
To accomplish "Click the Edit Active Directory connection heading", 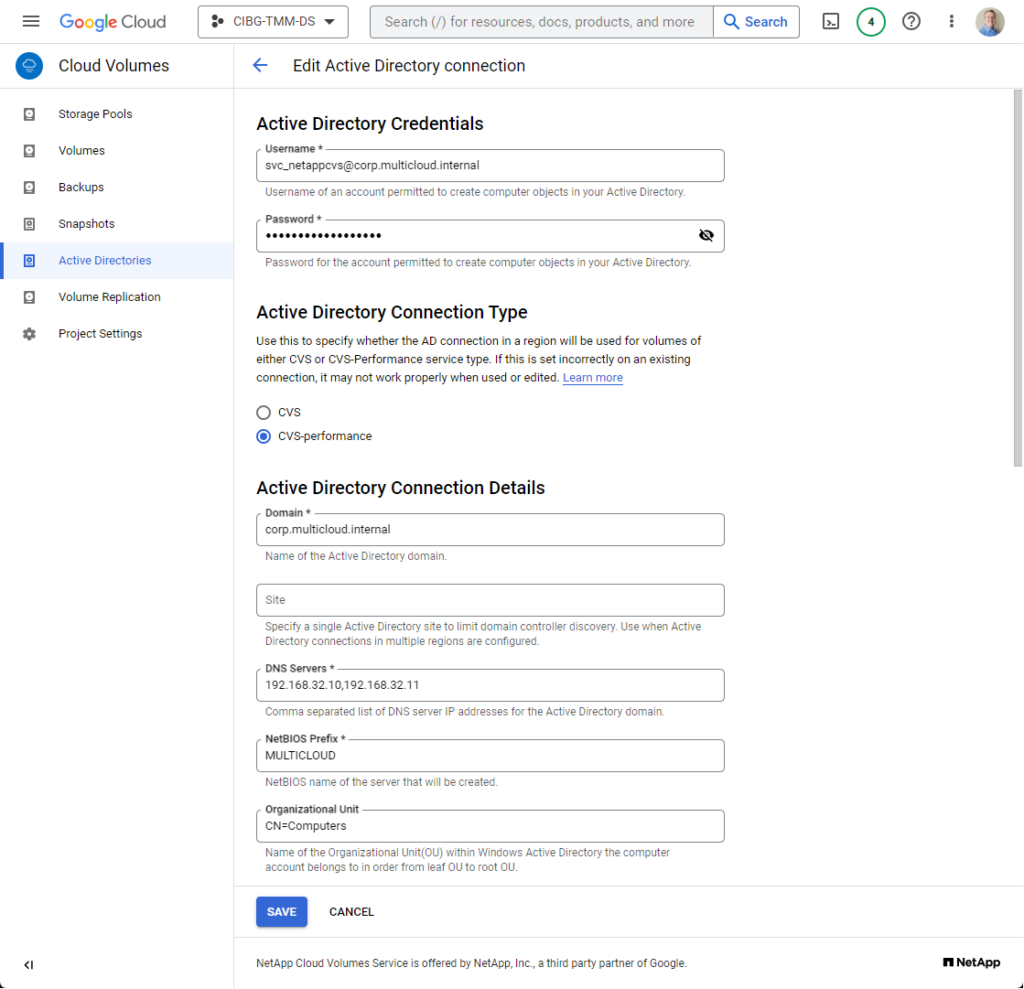I will pos(409,65).
